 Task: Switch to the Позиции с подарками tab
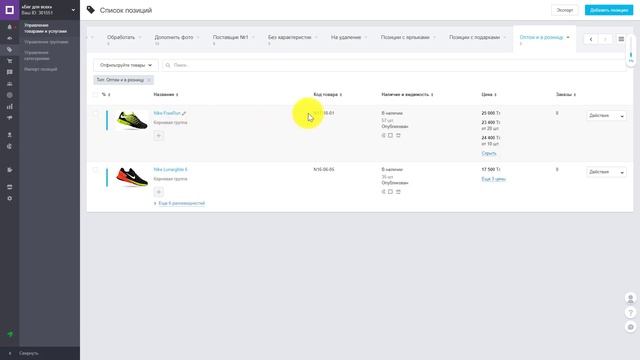tap(474, 37)
